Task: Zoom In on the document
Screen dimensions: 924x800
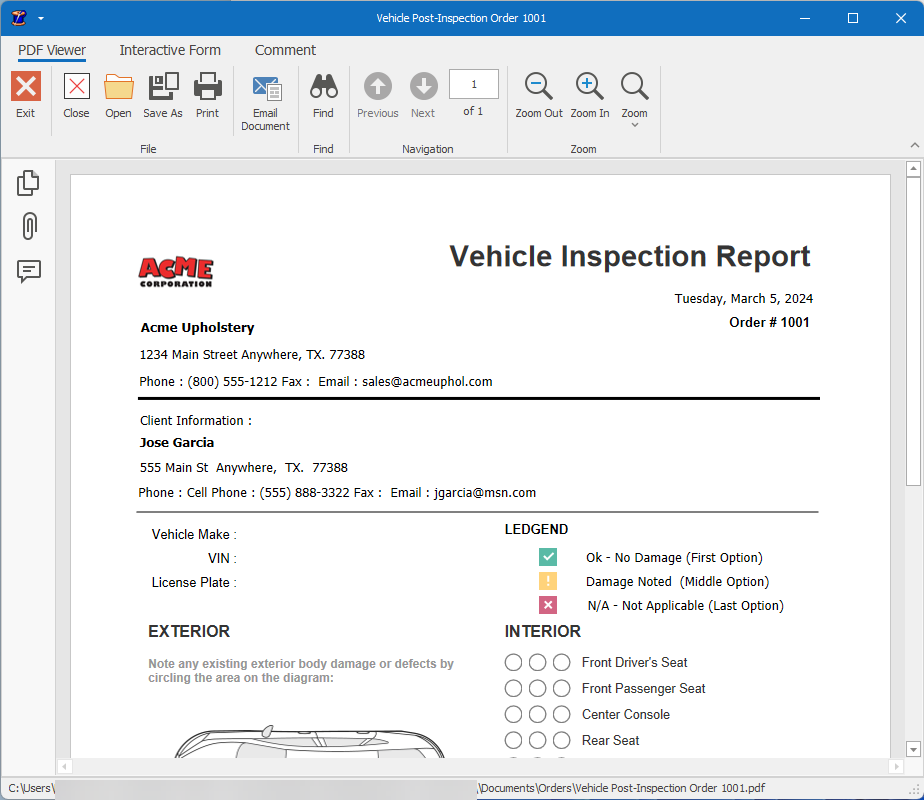Action: click(589, 96)
